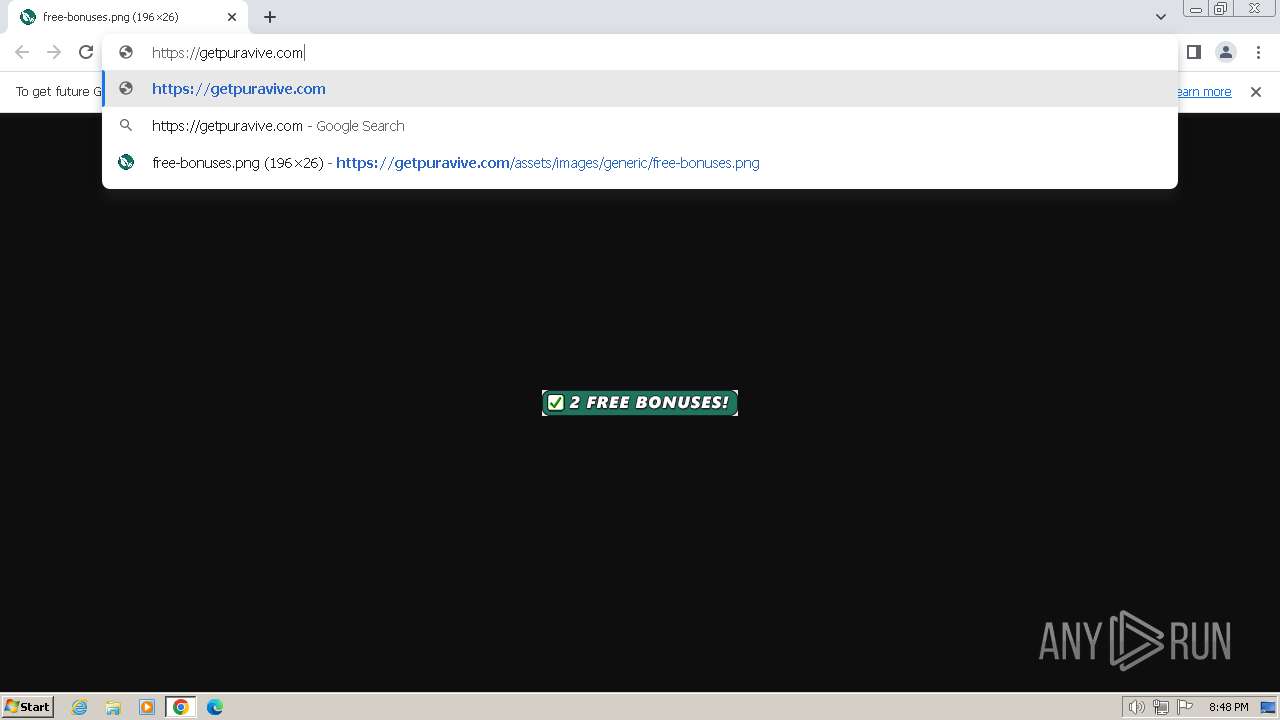Click the address bar URL field
This screenshot has height=720, width=1280.
point(640,53)
